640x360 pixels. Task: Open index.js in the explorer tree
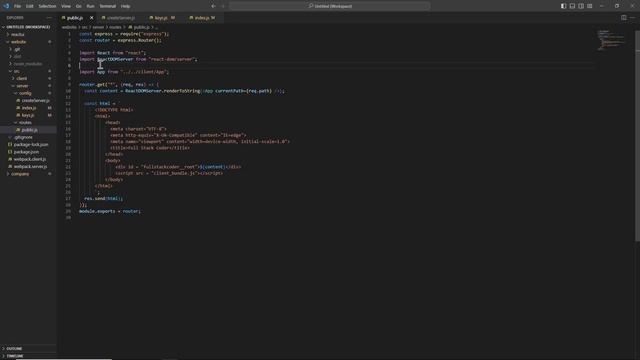pyautogui.click(x=29, y=108)
